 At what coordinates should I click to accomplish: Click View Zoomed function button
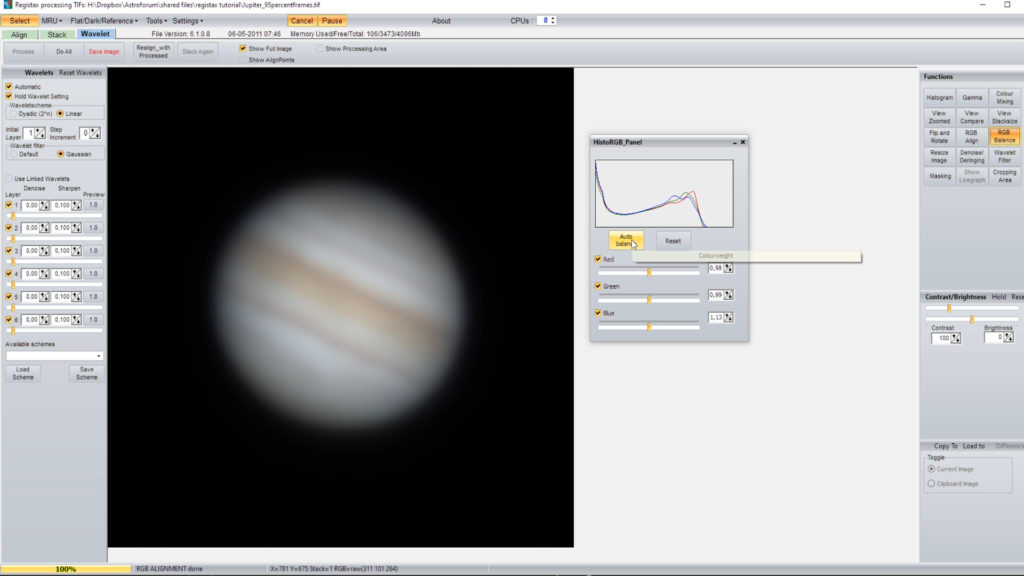(x=939, y=117)
